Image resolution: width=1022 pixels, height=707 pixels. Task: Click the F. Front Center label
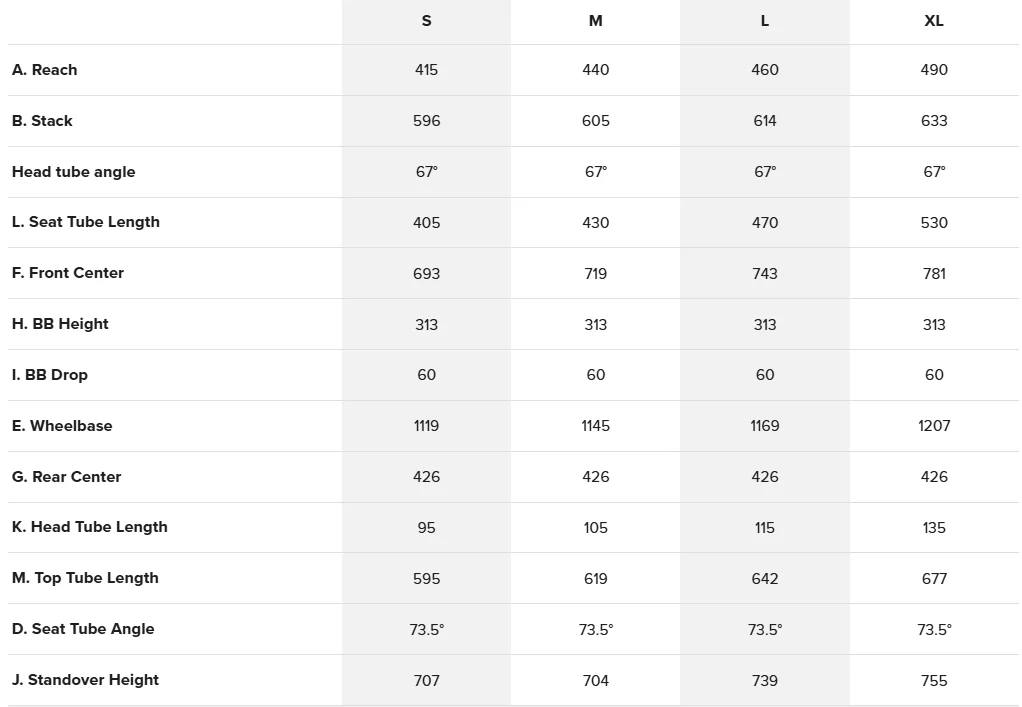click(x=68, y=273)
